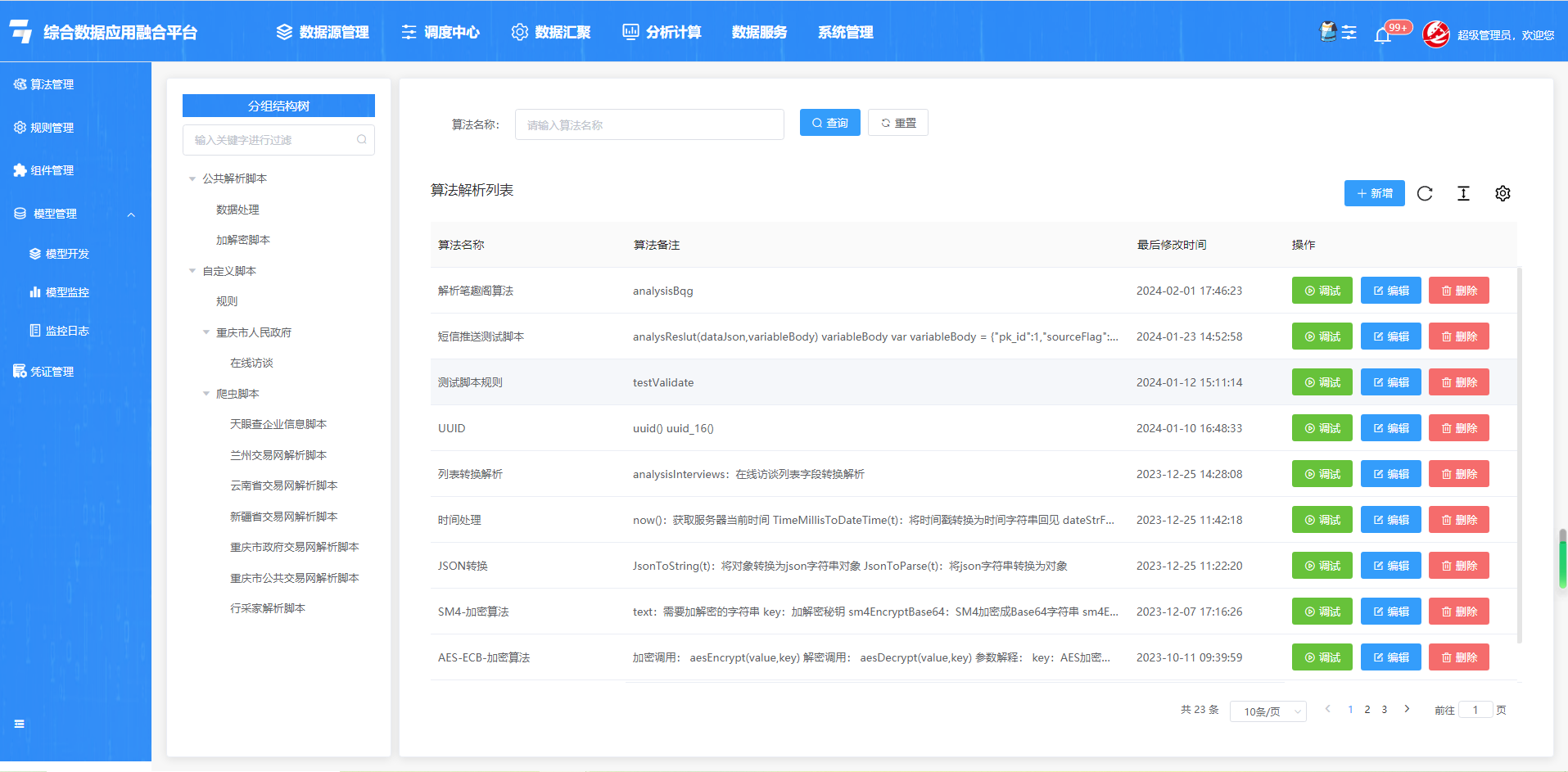
Task: Open column settings gear icon
Action: pyautogui.click(x=1502, y=193)
